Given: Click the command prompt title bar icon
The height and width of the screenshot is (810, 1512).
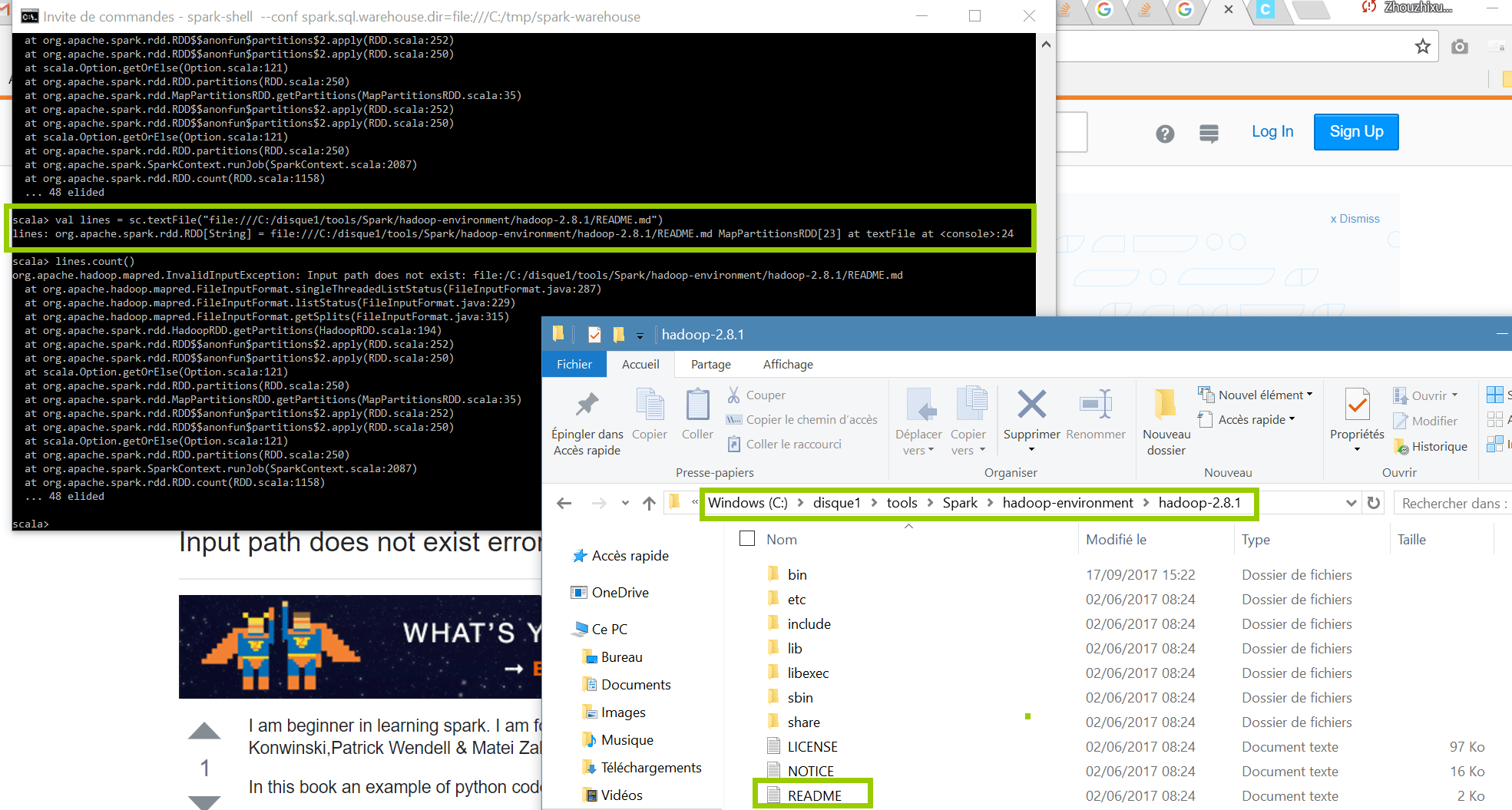Looking at the screenshot, I should click(30, 16).
